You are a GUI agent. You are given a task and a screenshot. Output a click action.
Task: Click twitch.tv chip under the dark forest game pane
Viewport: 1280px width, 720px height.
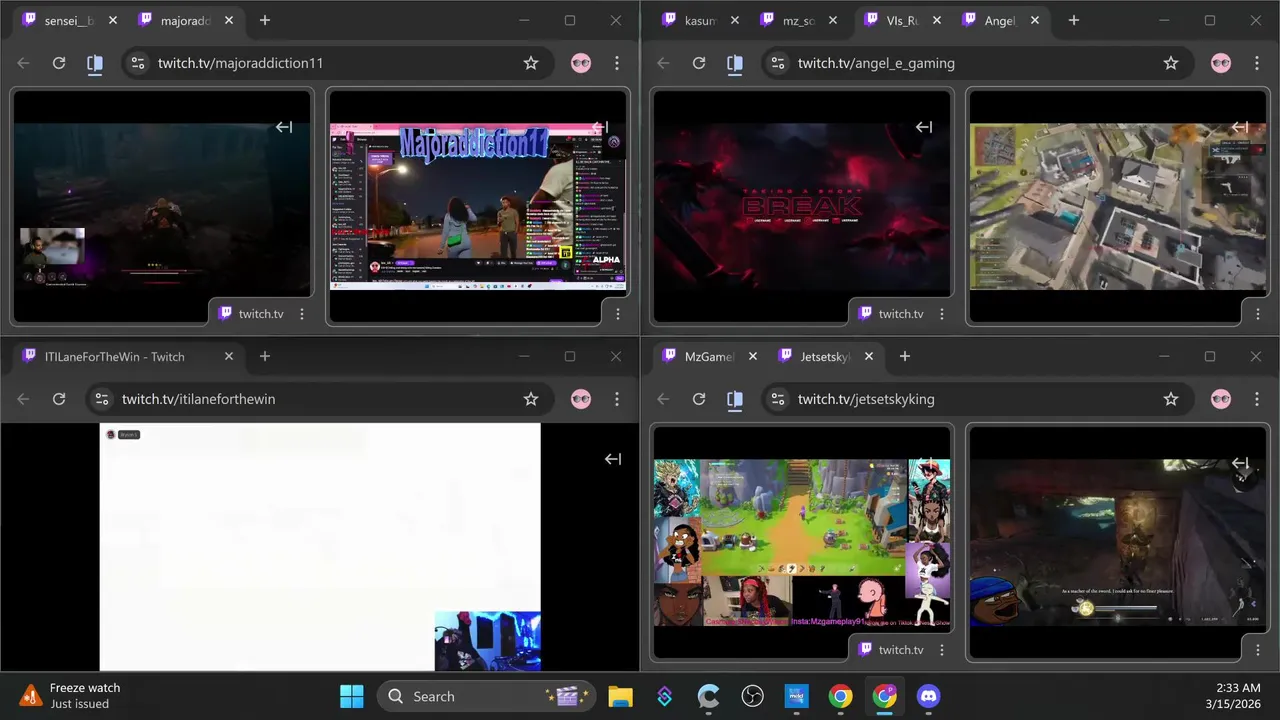250,314
